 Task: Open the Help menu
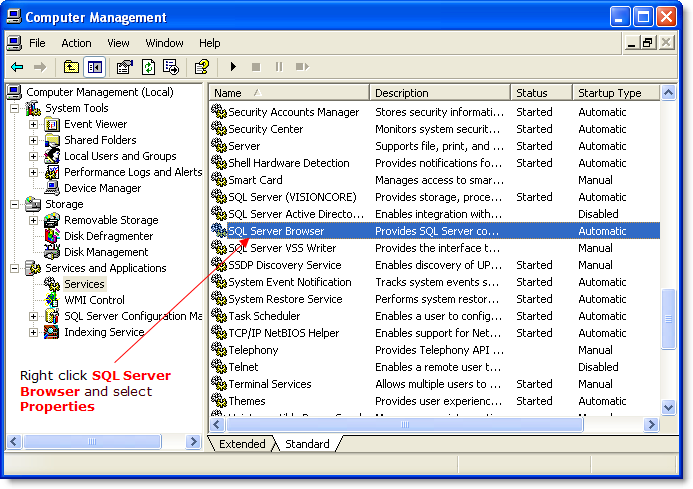[x=209, y=43]
